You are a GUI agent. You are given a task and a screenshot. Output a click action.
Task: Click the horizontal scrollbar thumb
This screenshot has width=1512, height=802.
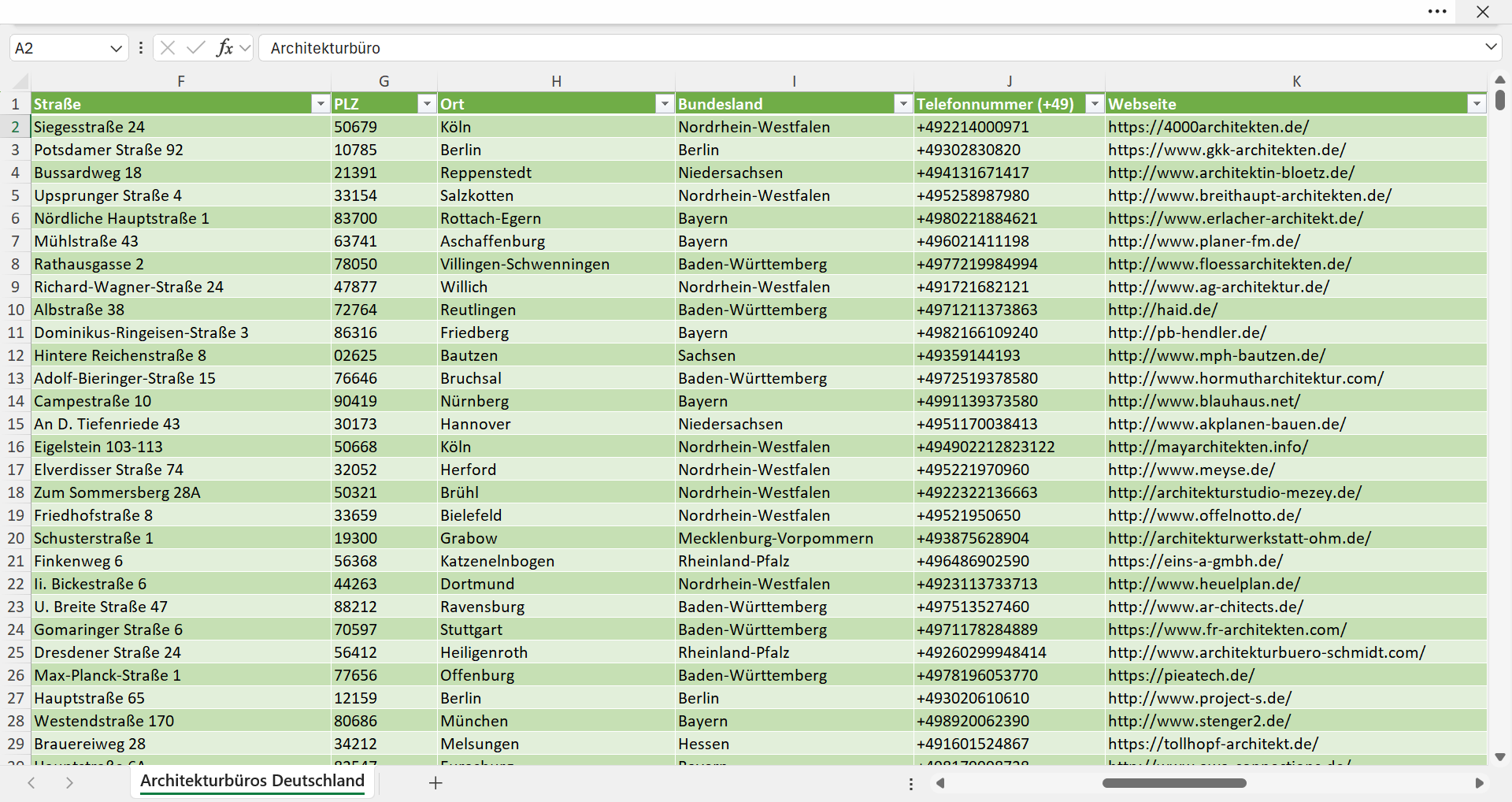1174,783
